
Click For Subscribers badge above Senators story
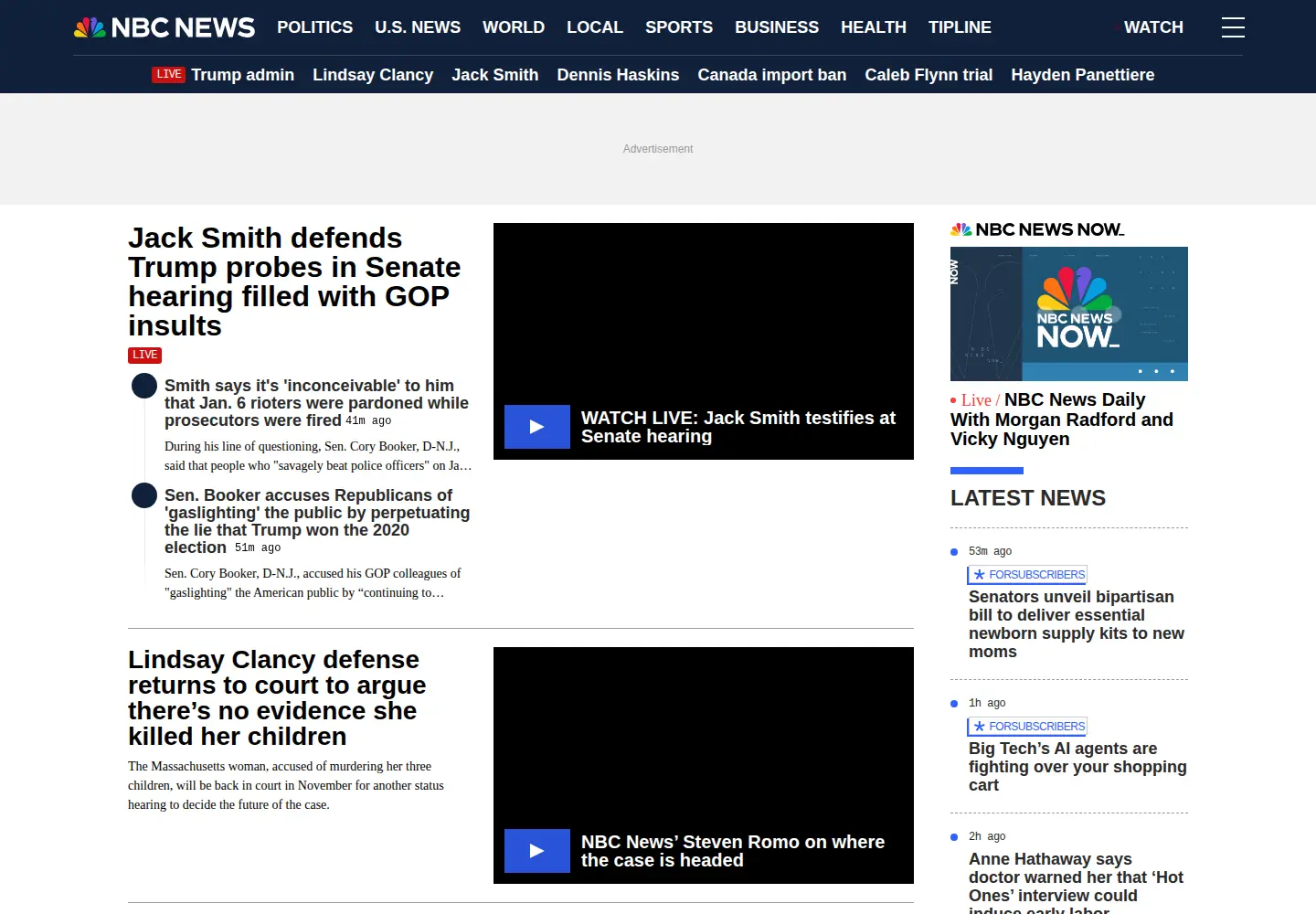[1028, 575]
